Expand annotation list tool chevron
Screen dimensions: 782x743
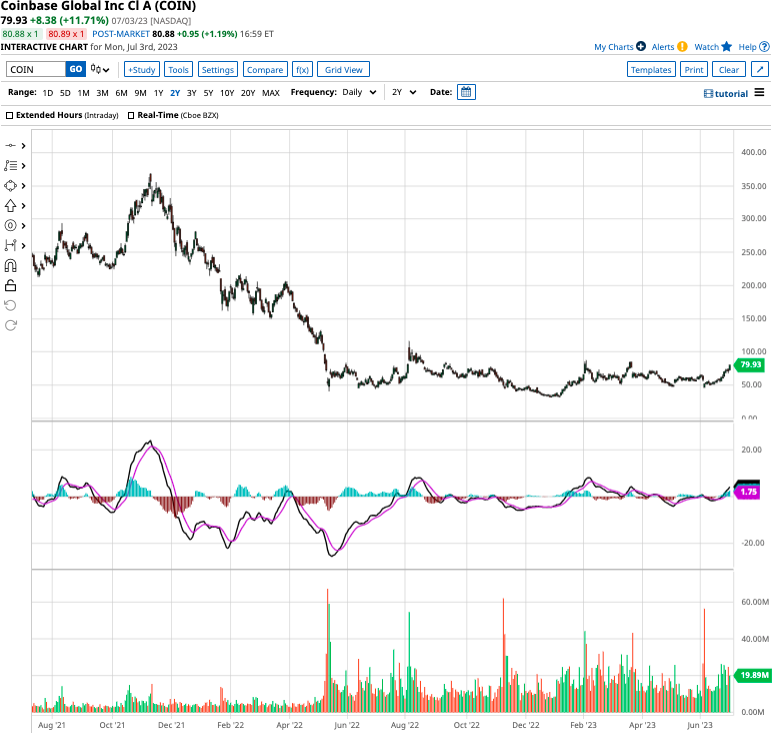click(23, 166)
